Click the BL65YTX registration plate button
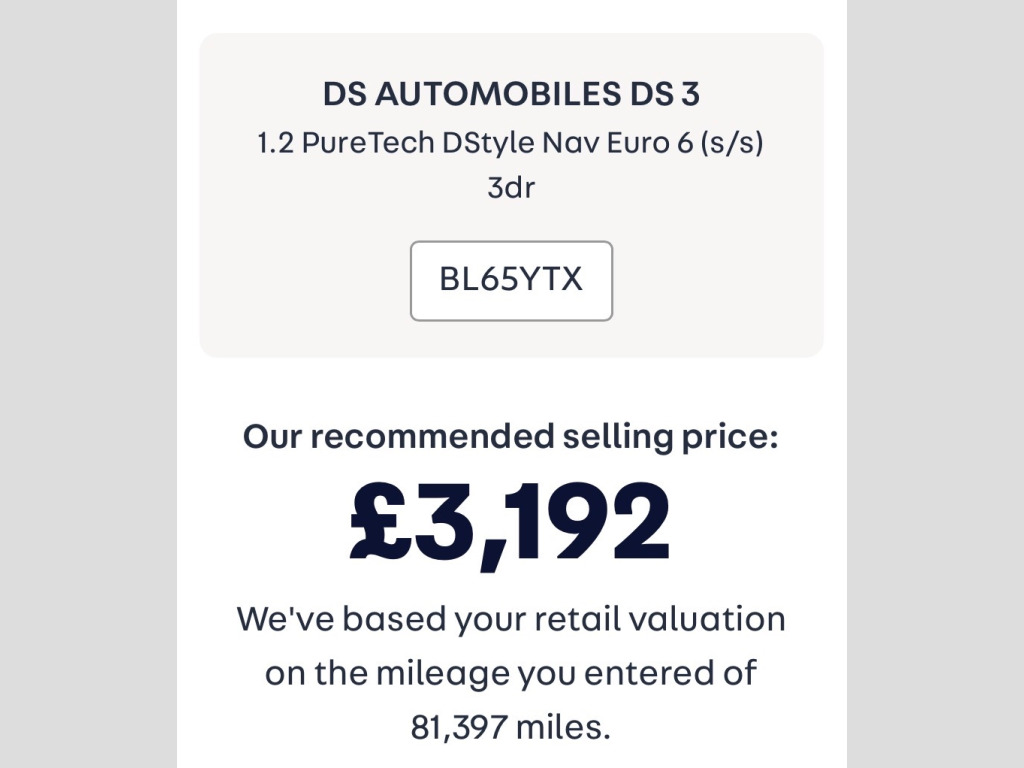 pyautogui.click(x=511, y=280)
